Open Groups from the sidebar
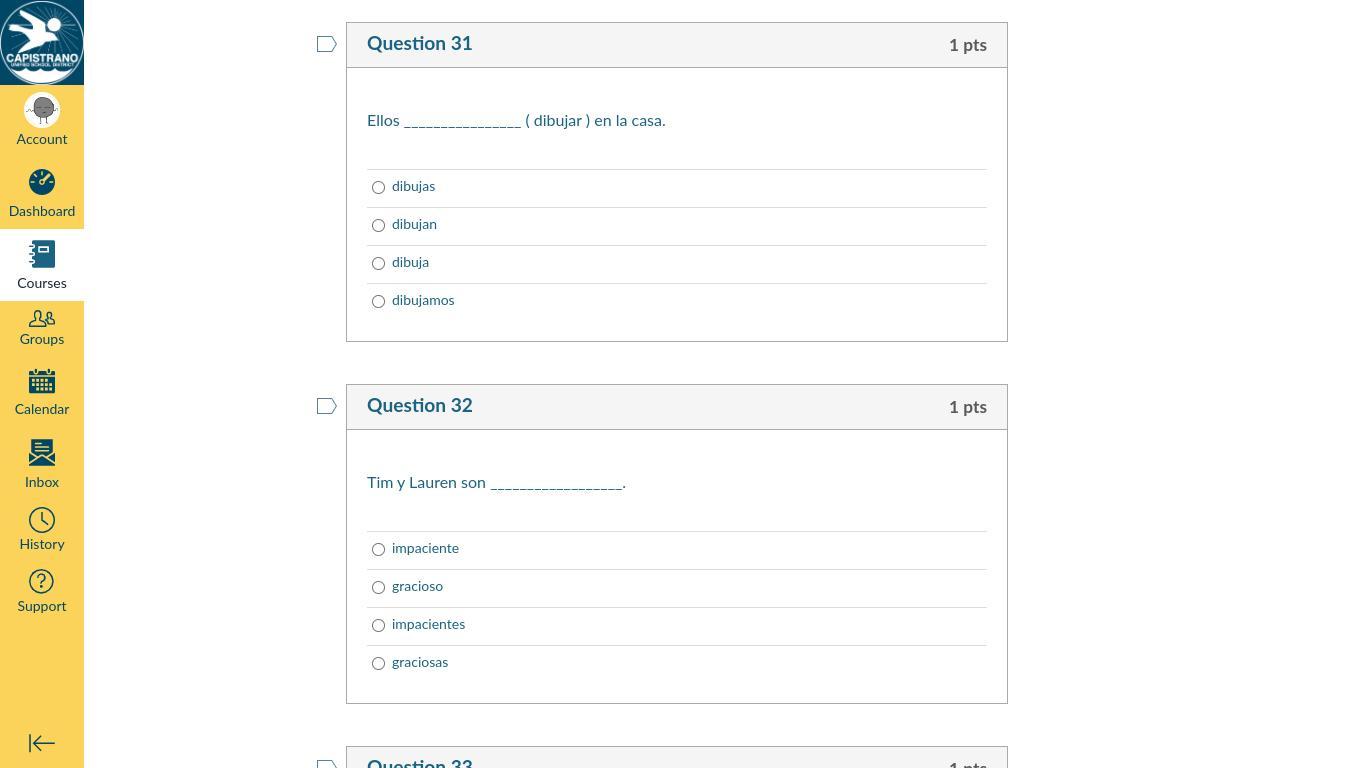Image resolution: width=1366 pixels, height=768 pixels. pos(42,327)
